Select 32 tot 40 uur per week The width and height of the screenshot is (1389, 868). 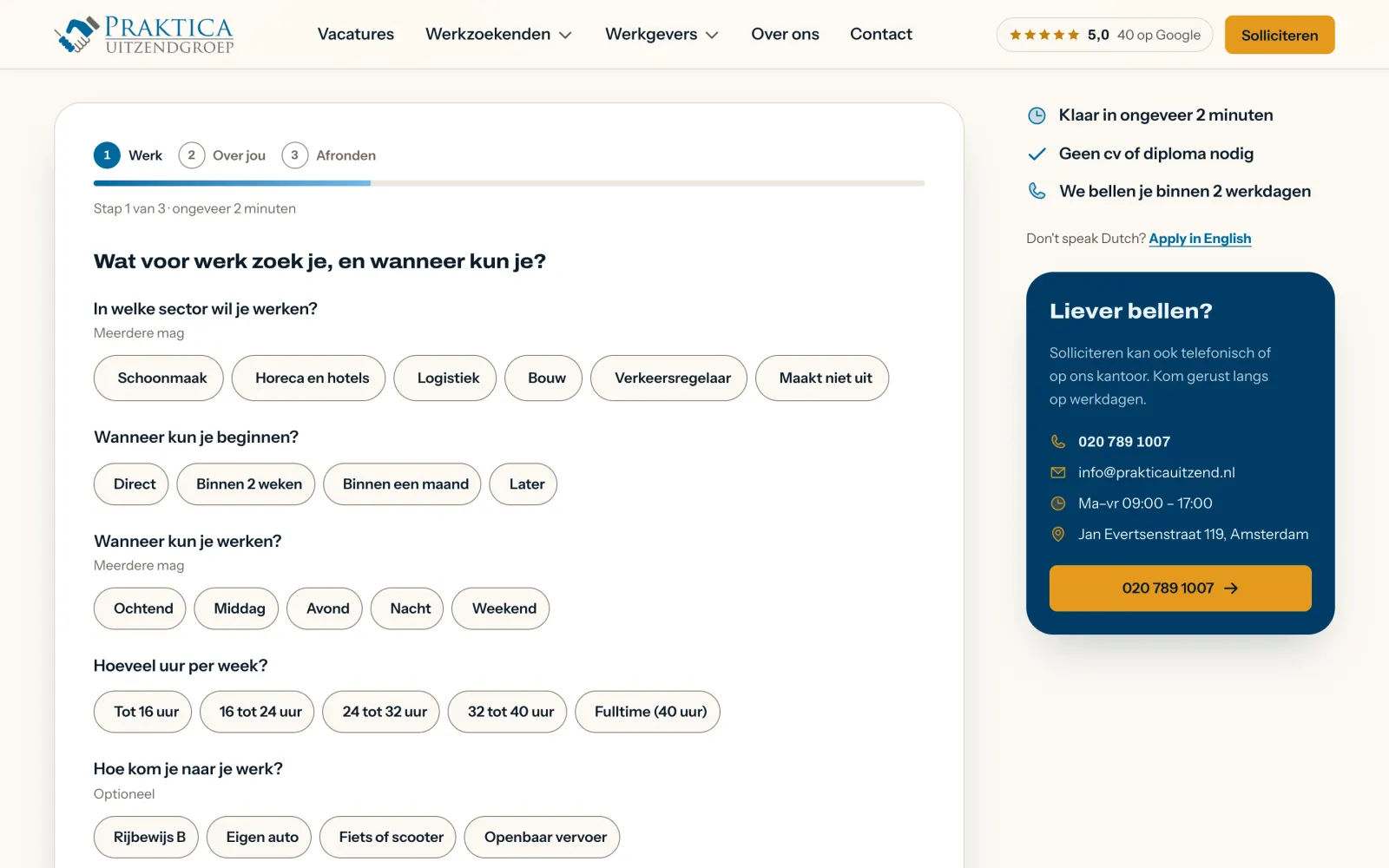pos(507,712)
